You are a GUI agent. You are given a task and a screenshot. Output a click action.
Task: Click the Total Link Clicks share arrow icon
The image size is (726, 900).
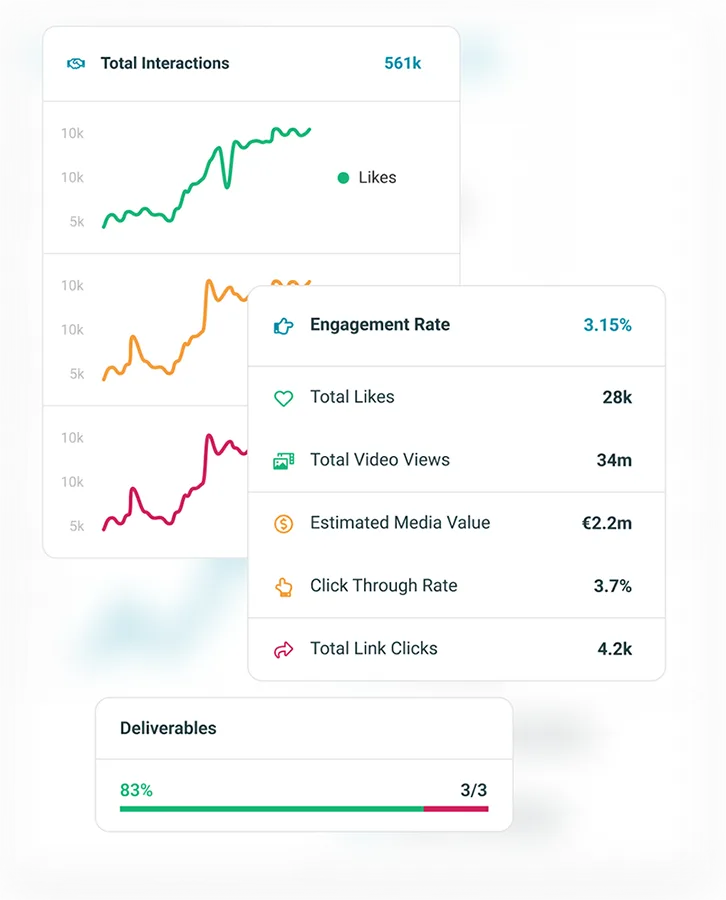click(x=284, y=650)
